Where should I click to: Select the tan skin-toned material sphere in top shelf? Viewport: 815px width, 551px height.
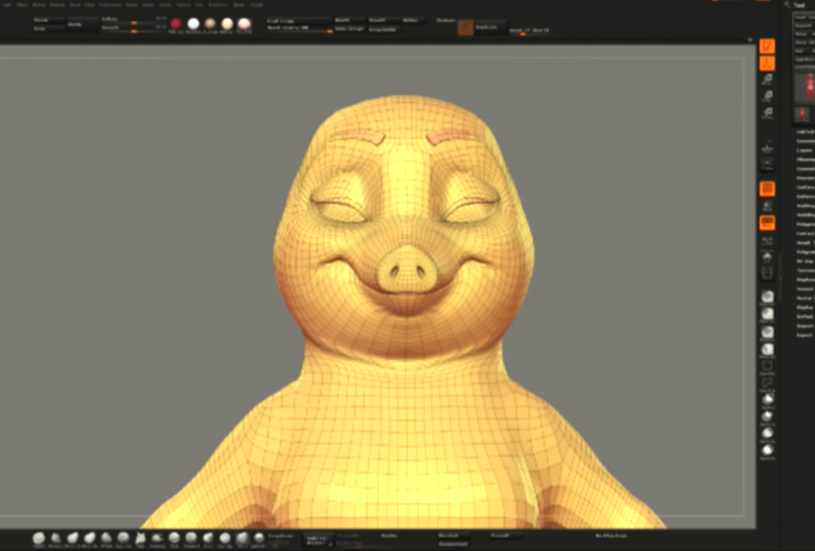pyautogui.click(x=210, y=24)
